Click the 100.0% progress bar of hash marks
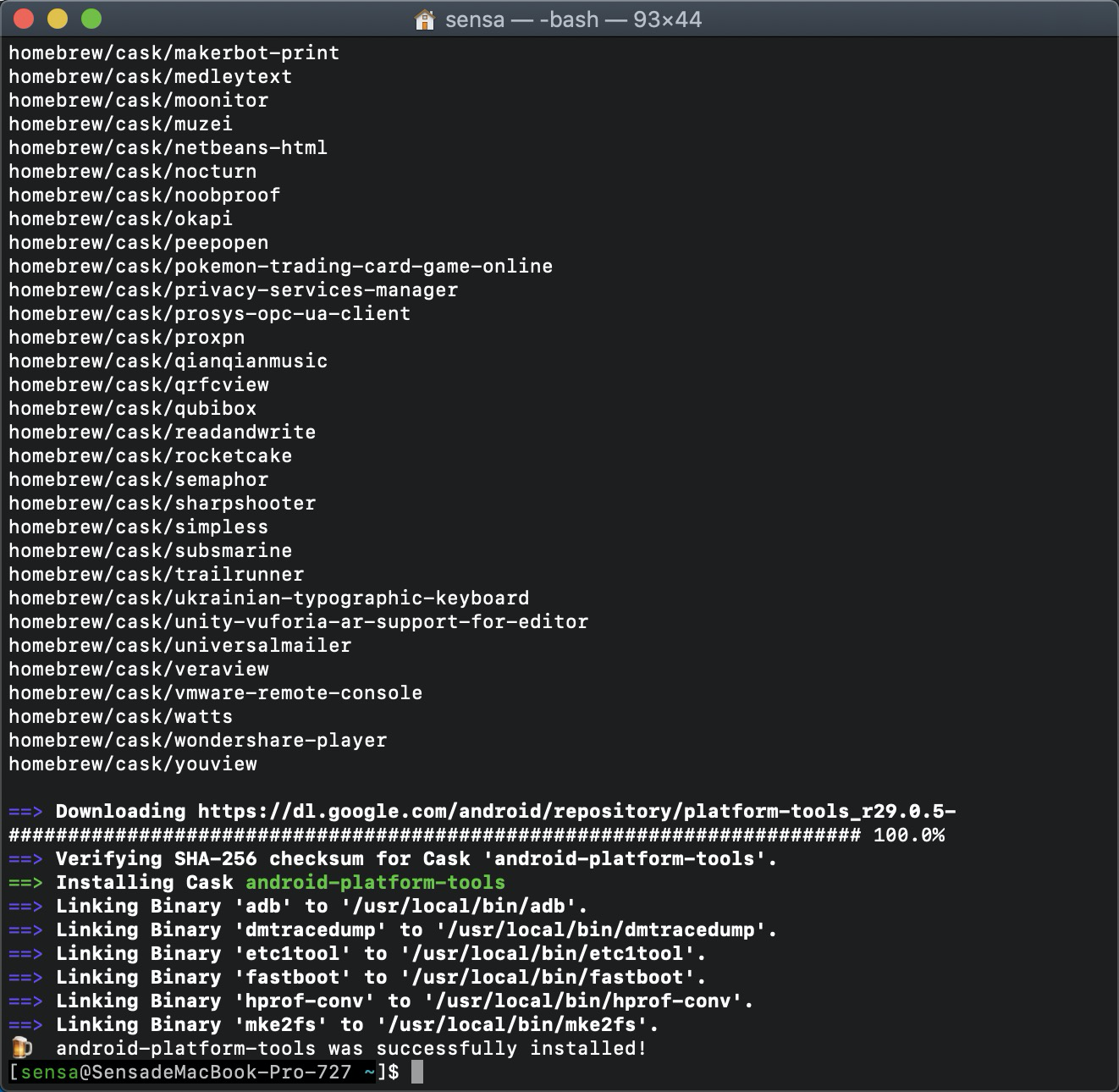 pyautogui.click(x=423, y=835)
